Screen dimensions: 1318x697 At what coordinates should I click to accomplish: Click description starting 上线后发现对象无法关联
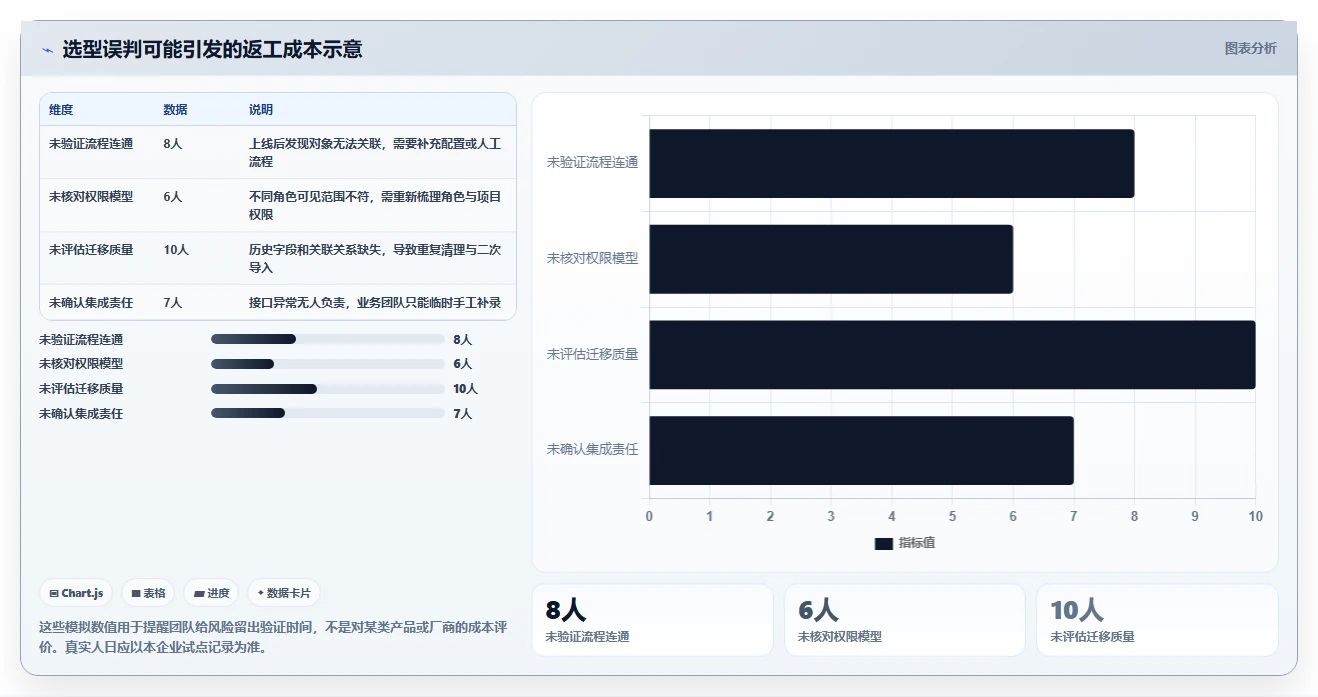coord(375,152)
